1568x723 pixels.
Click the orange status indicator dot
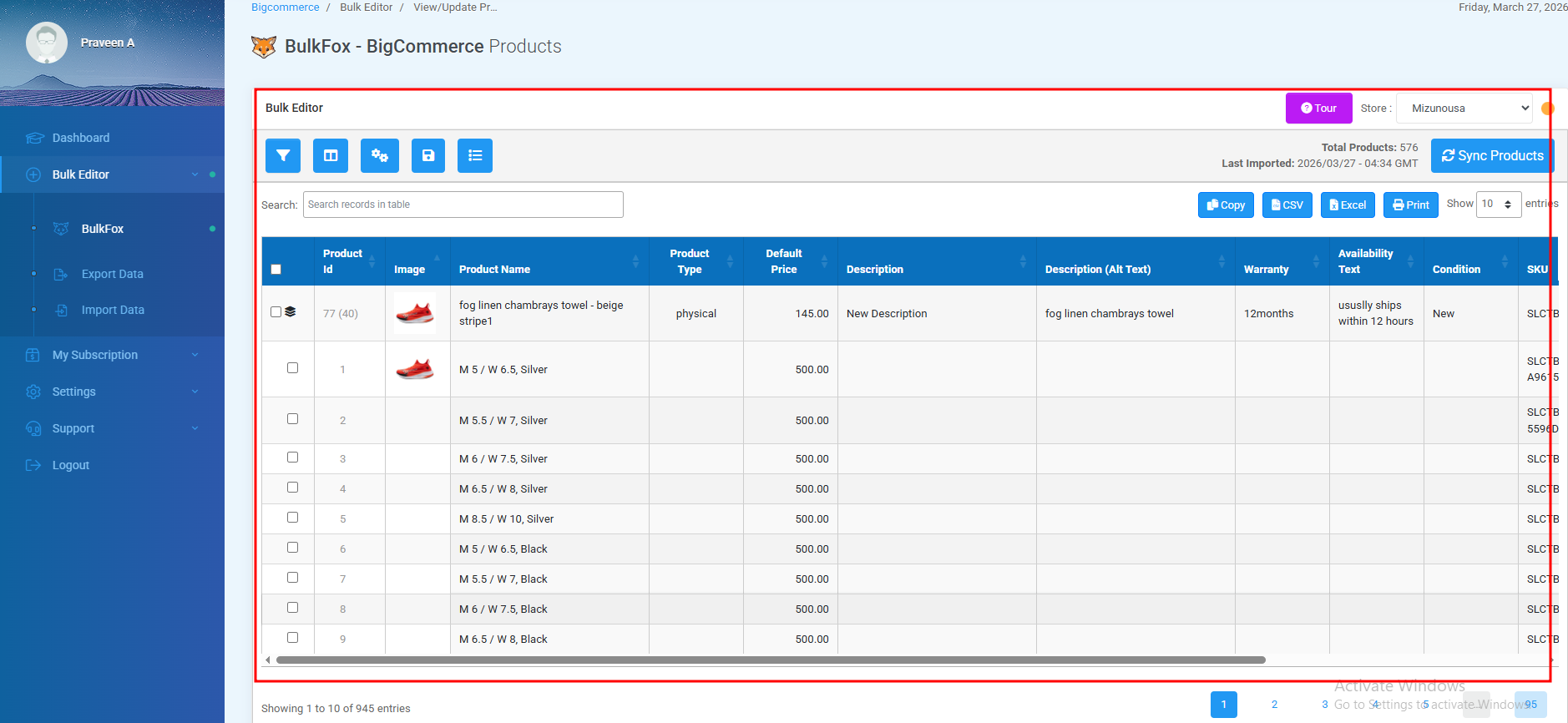point(1547,109)
